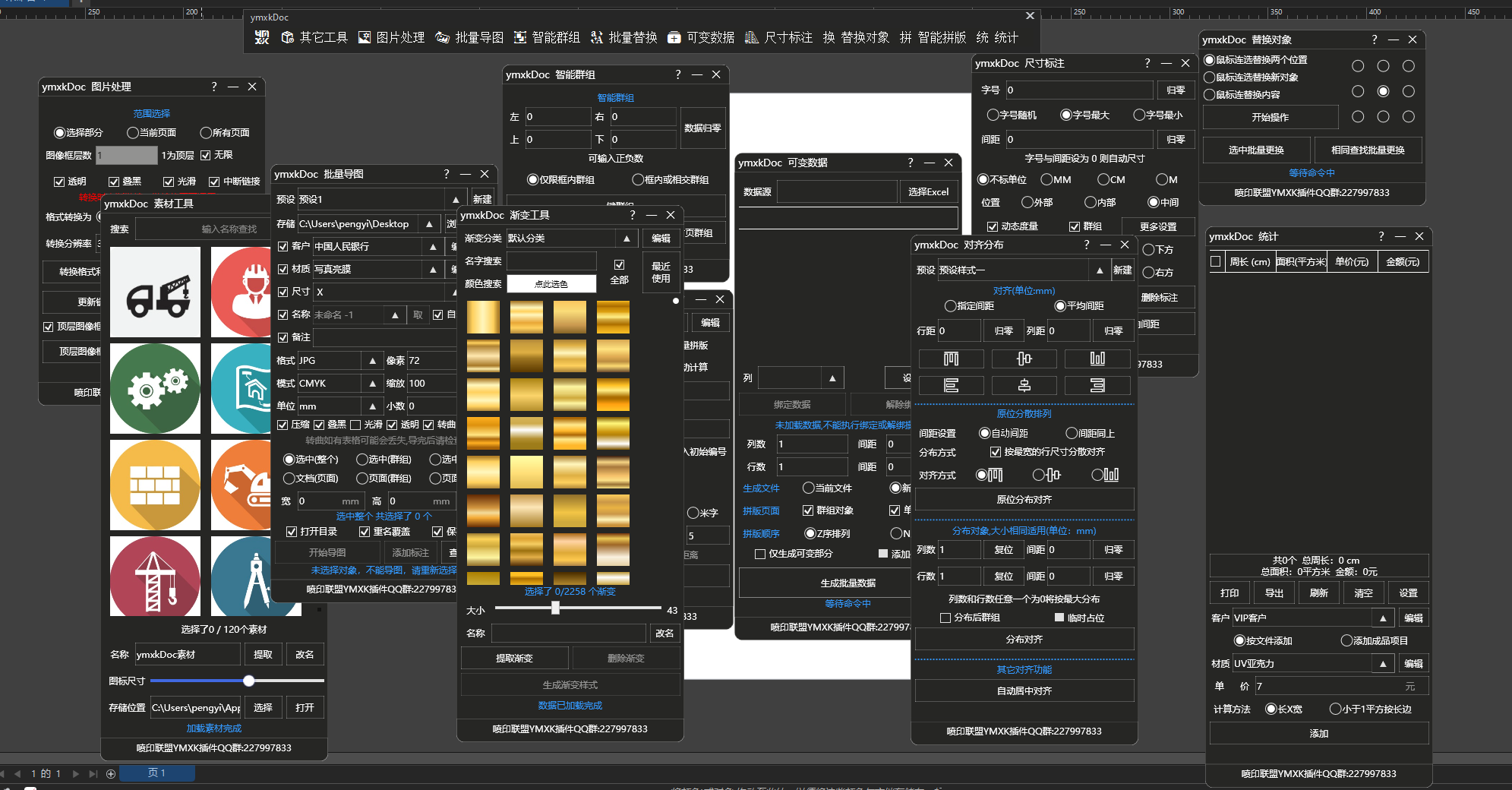Select the green gears material icon
Image resolution: width=1512 pixels, height=790 pixels.
point(156,388)
